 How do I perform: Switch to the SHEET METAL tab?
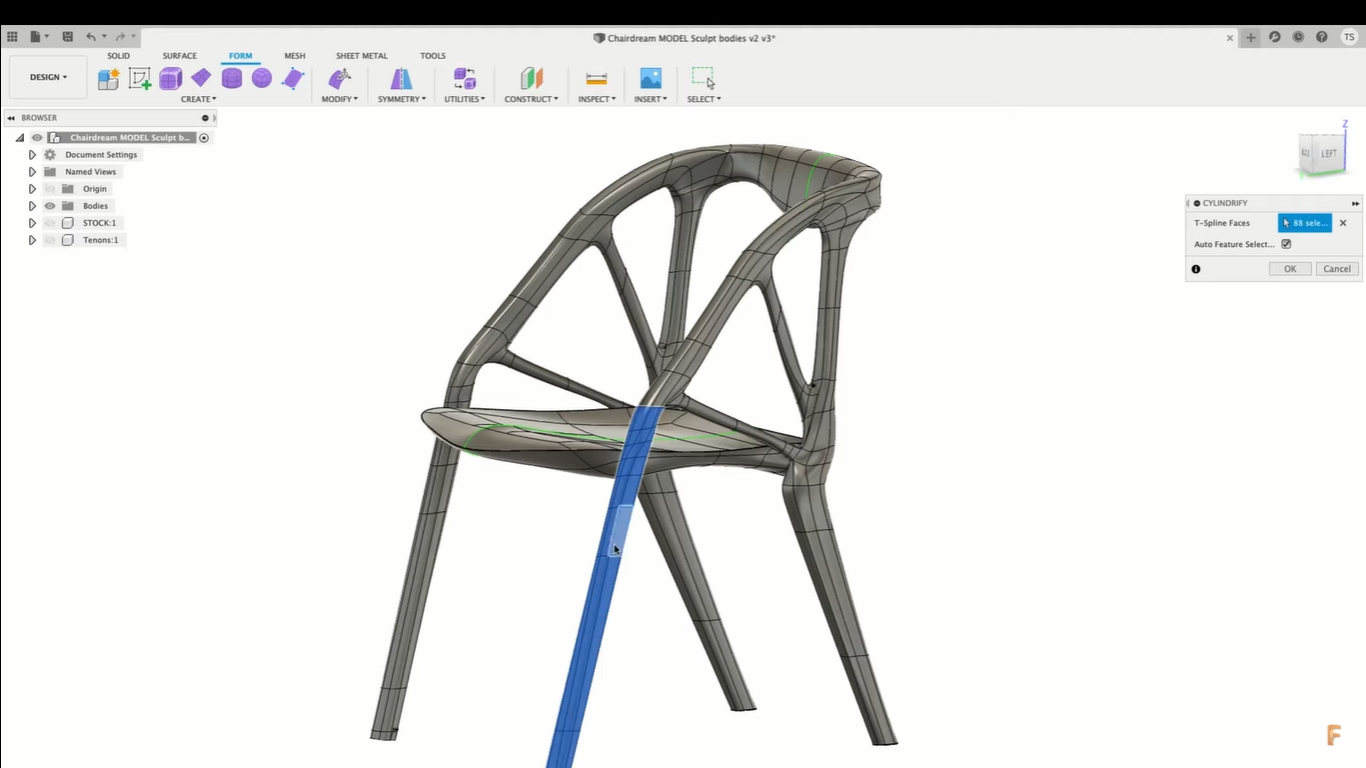(x=361, y=55)
